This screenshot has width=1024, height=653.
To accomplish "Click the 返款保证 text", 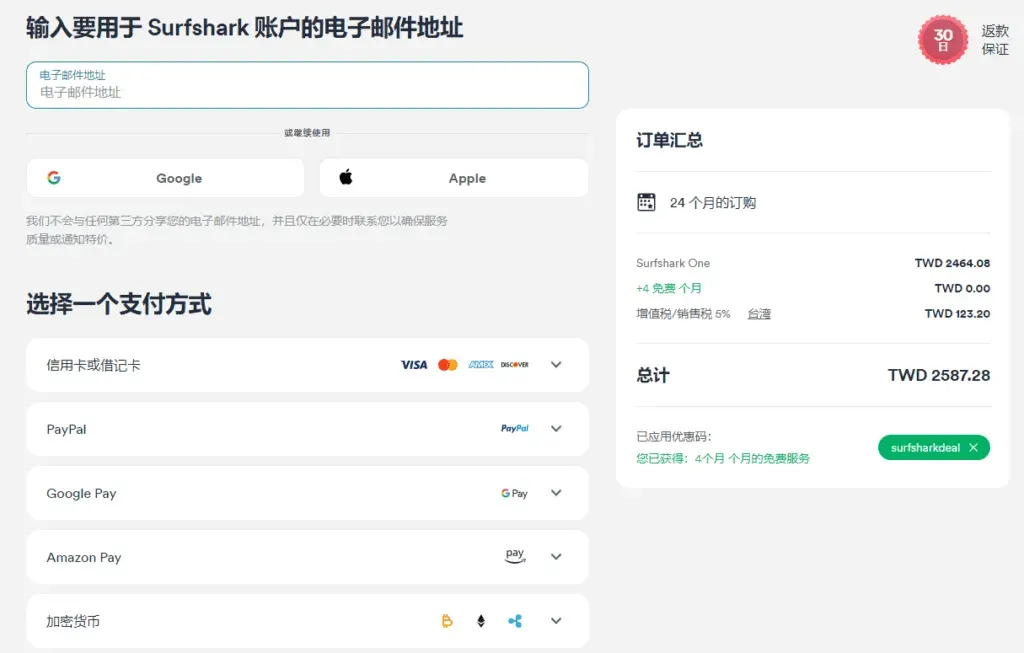I will point(995,40).
